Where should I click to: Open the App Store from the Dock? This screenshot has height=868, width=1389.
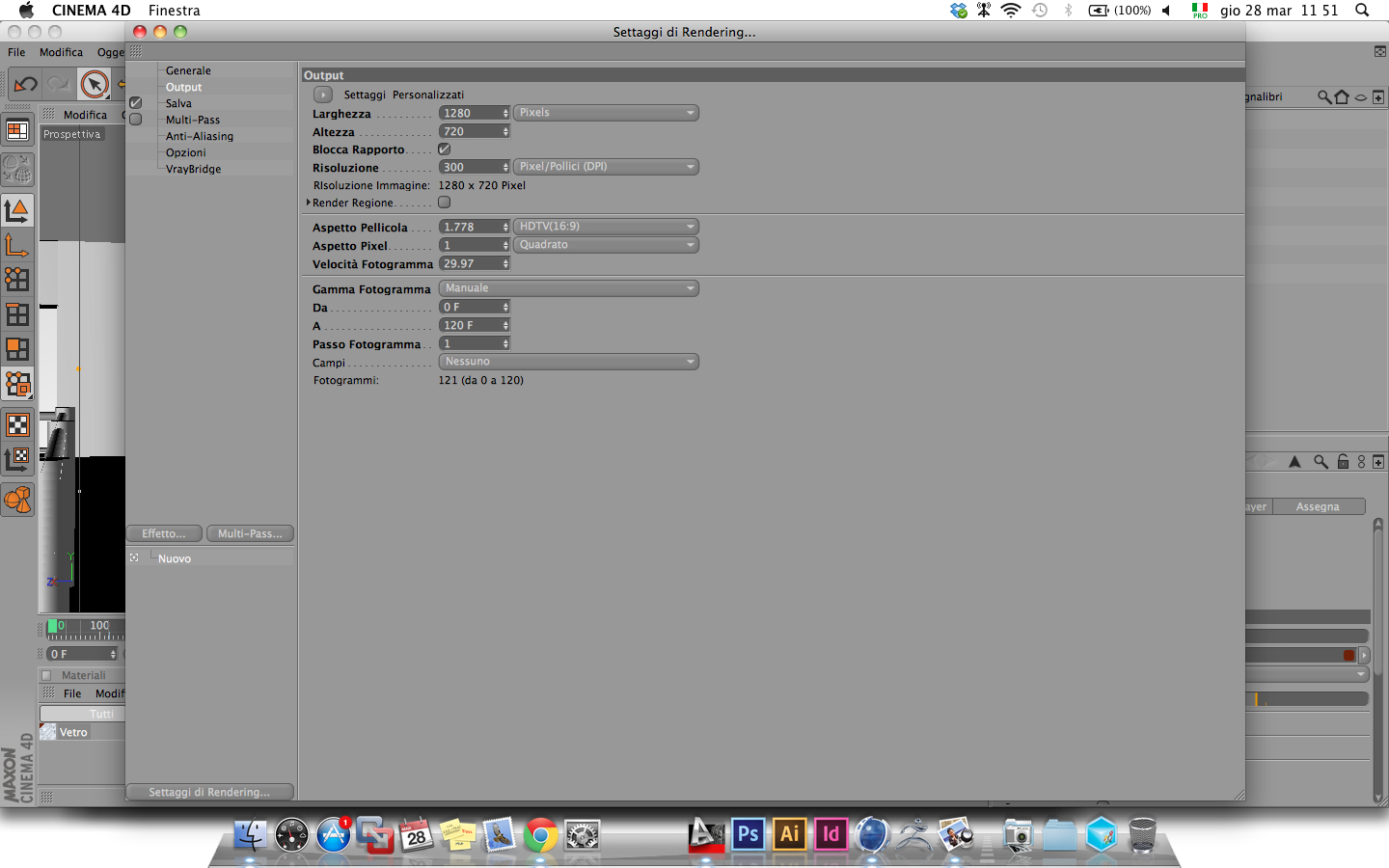[x=334, y=835]
